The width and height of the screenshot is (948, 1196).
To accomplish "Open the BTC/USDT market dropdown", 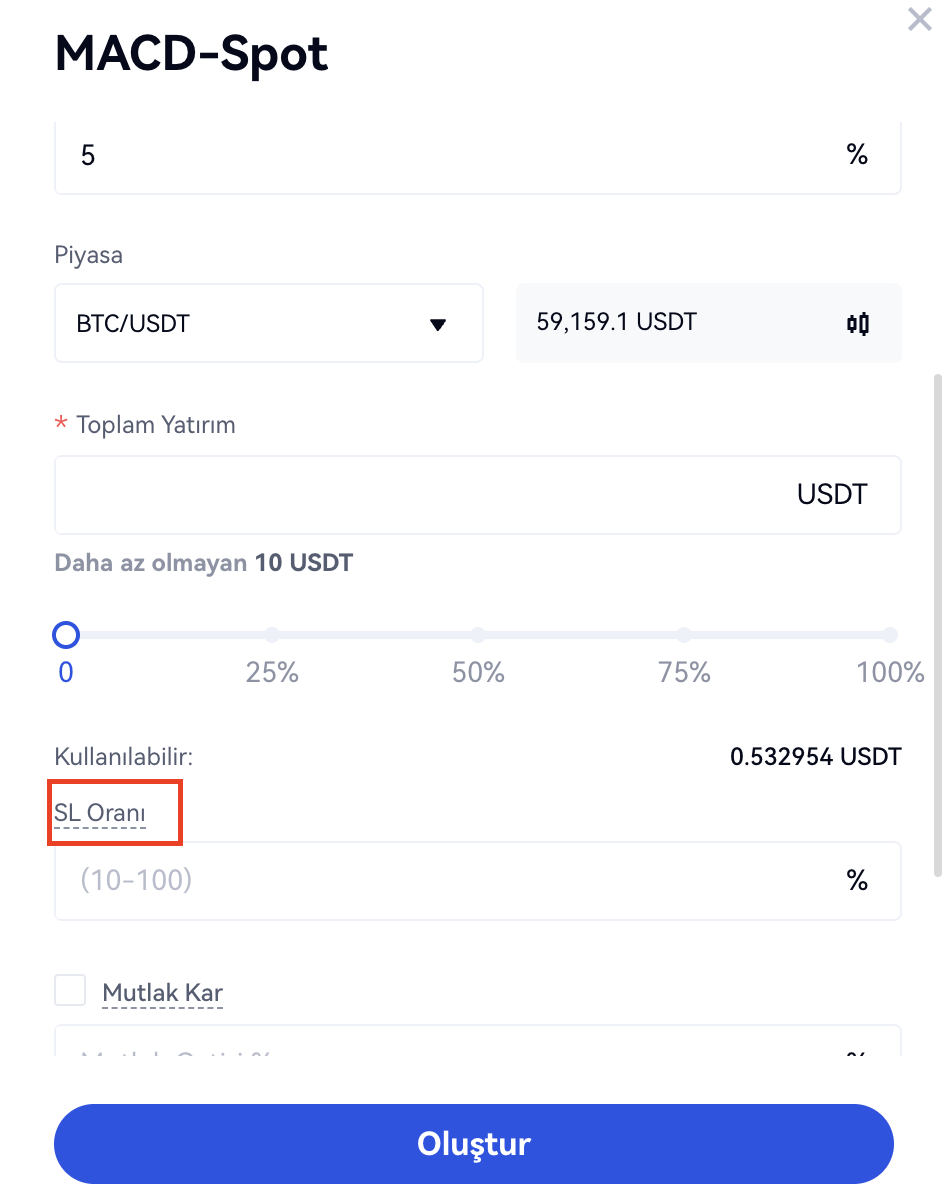I will (268, 324).
